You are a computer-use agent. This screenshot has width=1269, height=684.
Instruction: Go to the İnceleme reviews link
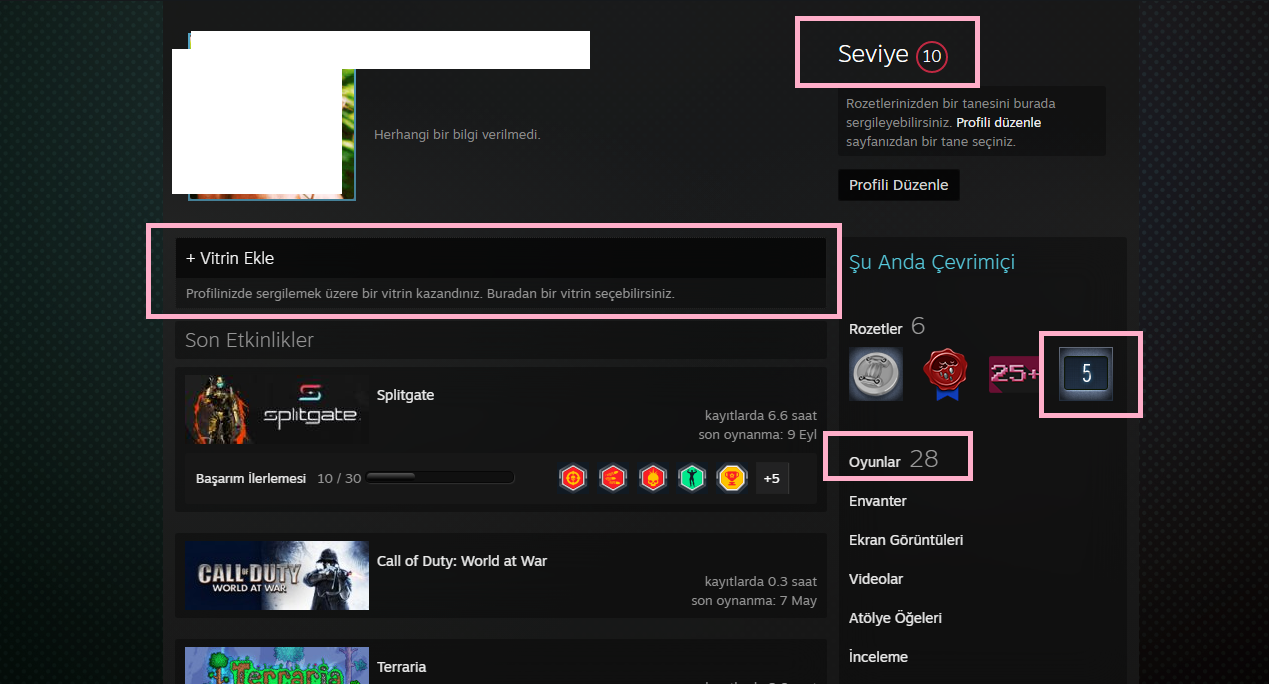tap(878, 657)
